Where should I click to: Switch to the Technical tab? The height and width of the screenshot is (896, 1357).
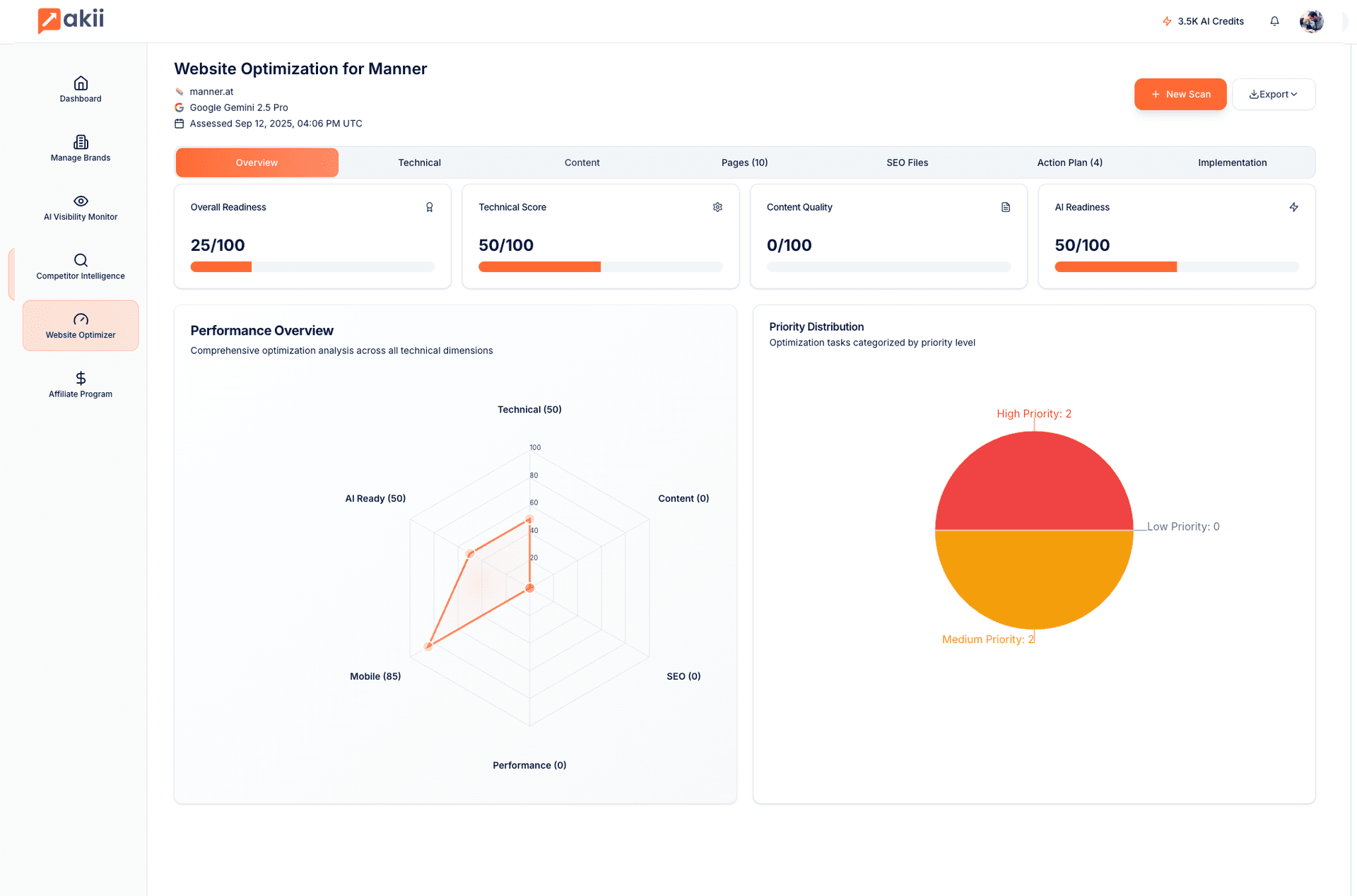419,163
